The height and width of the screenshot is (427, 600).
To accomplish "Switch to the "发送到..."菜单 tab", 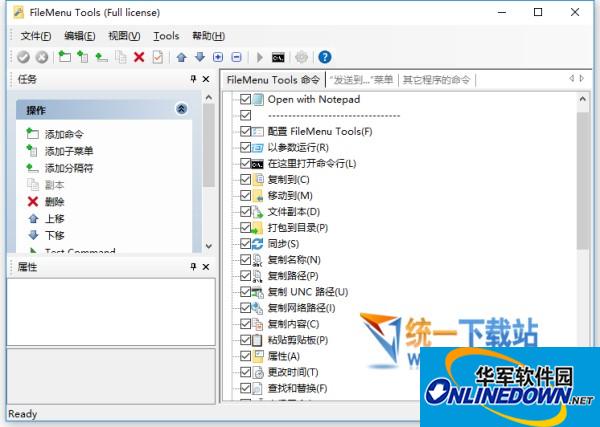I will pos(361,80).
